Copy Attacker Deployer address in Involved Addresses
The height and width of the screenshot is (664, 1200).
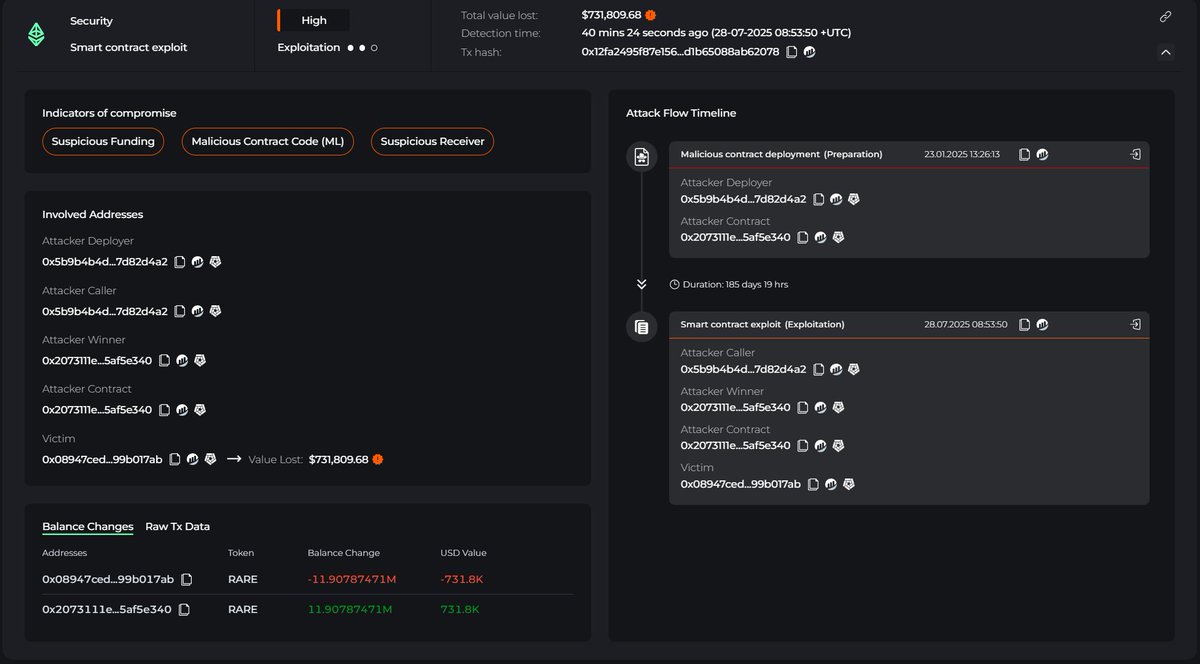(x=180, y=262)
